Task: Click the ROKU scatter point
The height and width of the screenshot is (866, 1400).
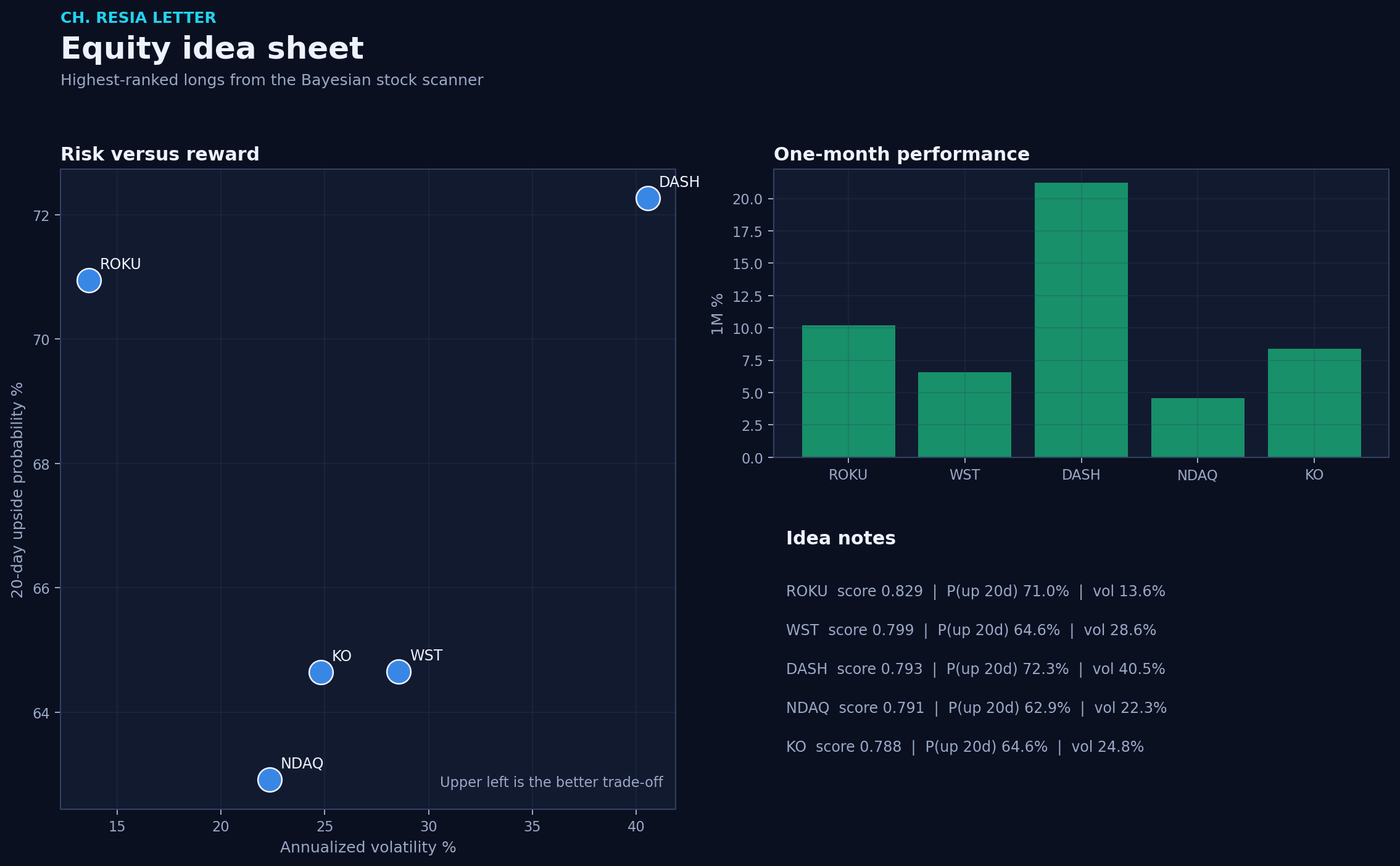Action: pyautogui.click(x=89, y=280)
